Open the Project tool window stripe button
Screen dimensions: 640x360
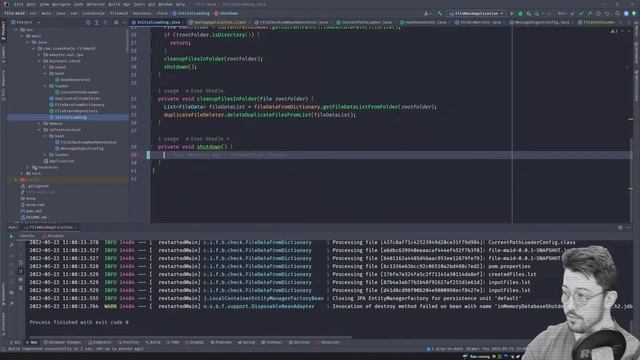pos(3,31)
